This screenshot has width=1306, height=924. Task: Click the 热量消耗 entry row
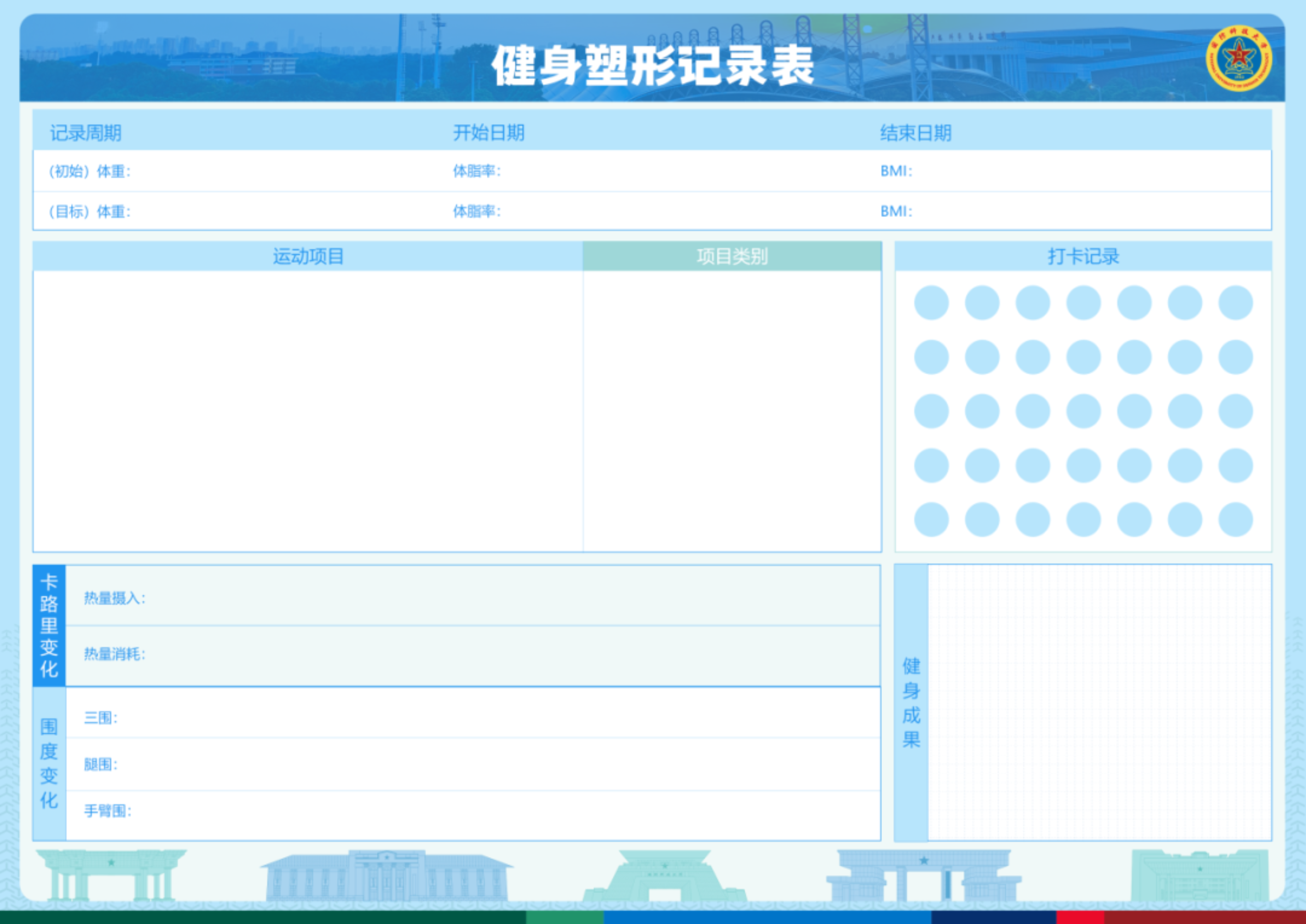[x=472, y=654]
